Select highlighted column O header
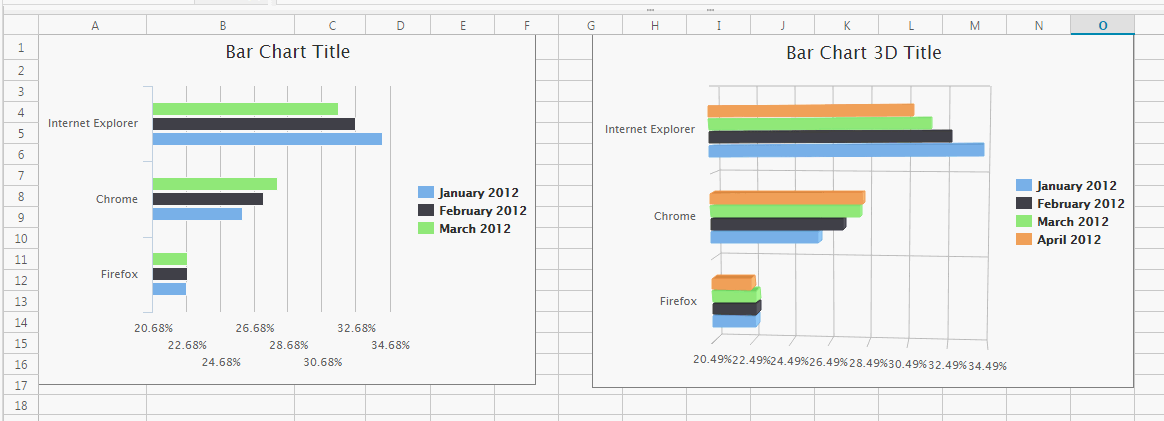1164x421 pixels. click(x=1102, y=25)
